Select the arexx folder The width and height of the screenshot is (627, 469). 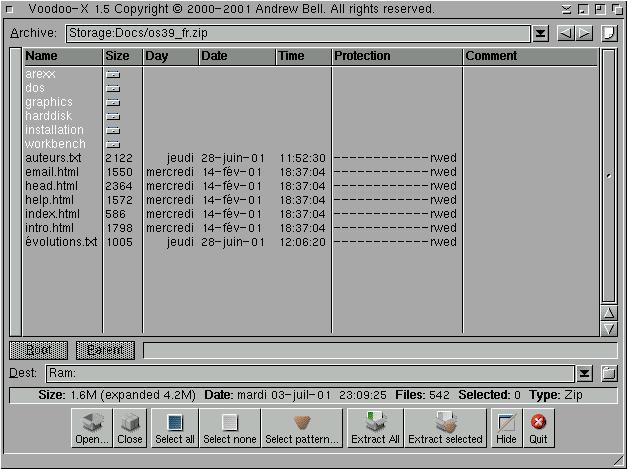[x=40, y=74]
